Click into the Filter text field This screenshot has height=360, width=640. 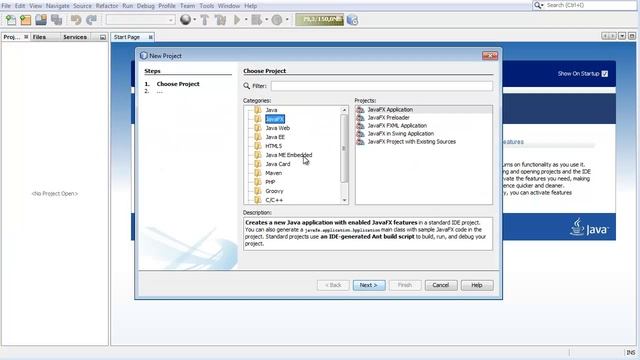click(382, 86)
